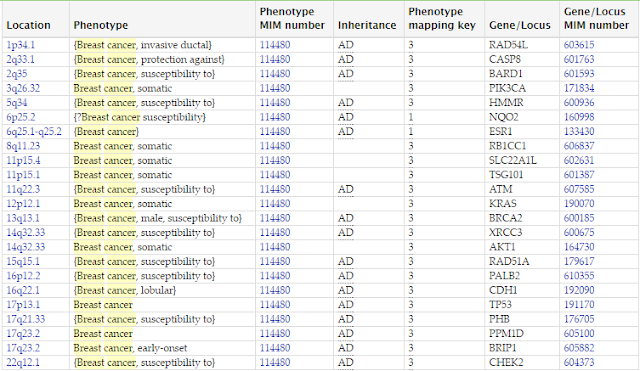This screenshot has height=371, width=640.
Task: Select the Phenotype mapping key column header
Action: pyautogui.click(x=442, y=18)
